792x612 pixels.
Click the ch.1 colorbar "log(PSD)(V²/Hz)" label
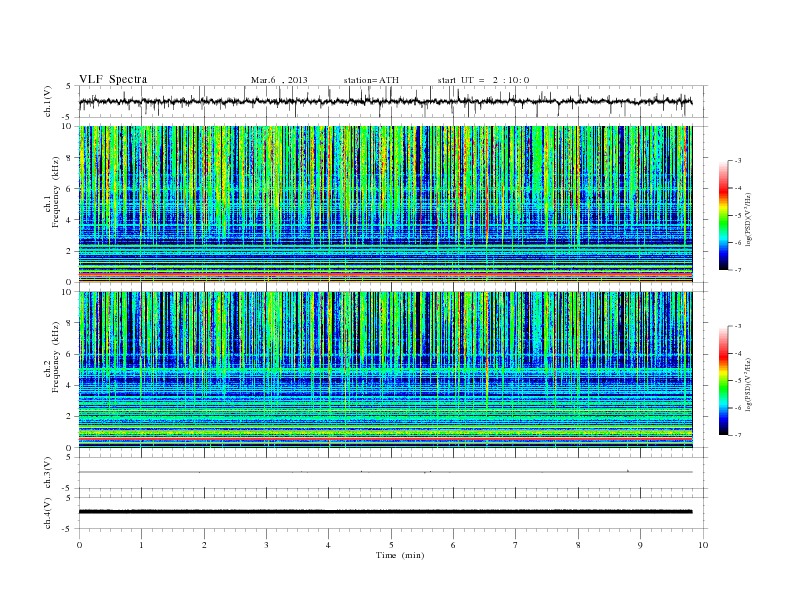pyautogui.click(x=749, y=219)
